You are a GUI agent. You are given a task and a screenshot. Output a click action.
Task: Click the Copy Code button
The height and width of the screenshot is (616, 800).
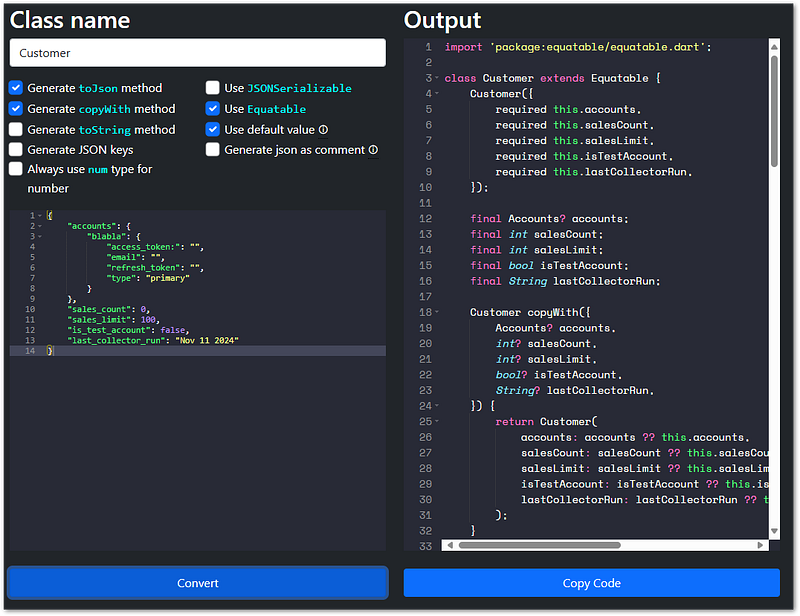point(591,583)
